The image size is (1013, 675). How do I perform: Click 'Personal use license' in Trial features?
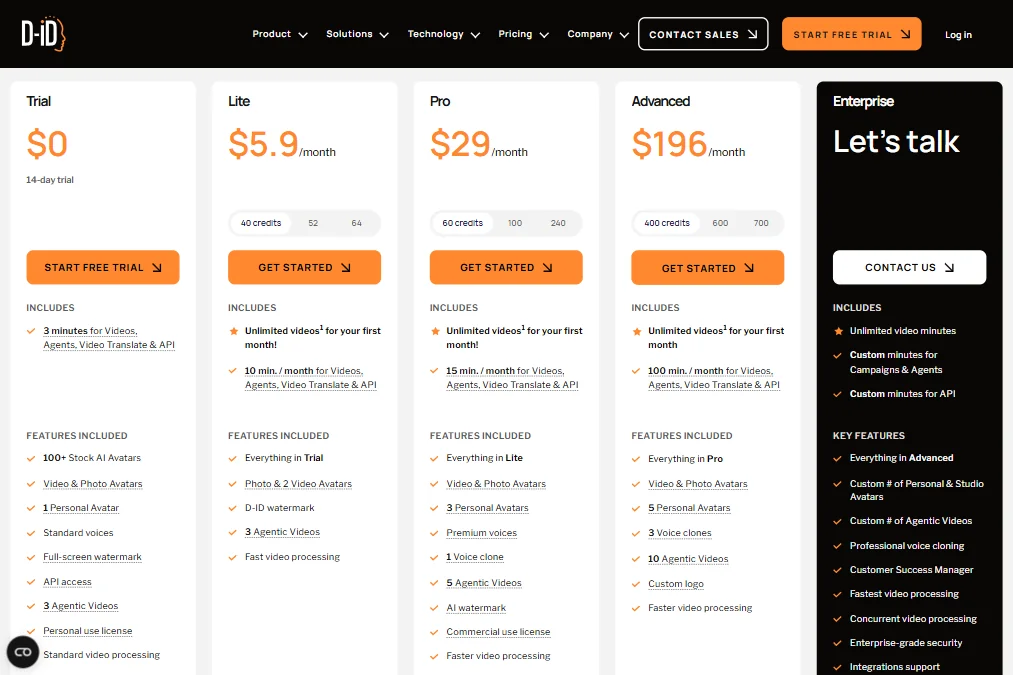click(88, 631)
